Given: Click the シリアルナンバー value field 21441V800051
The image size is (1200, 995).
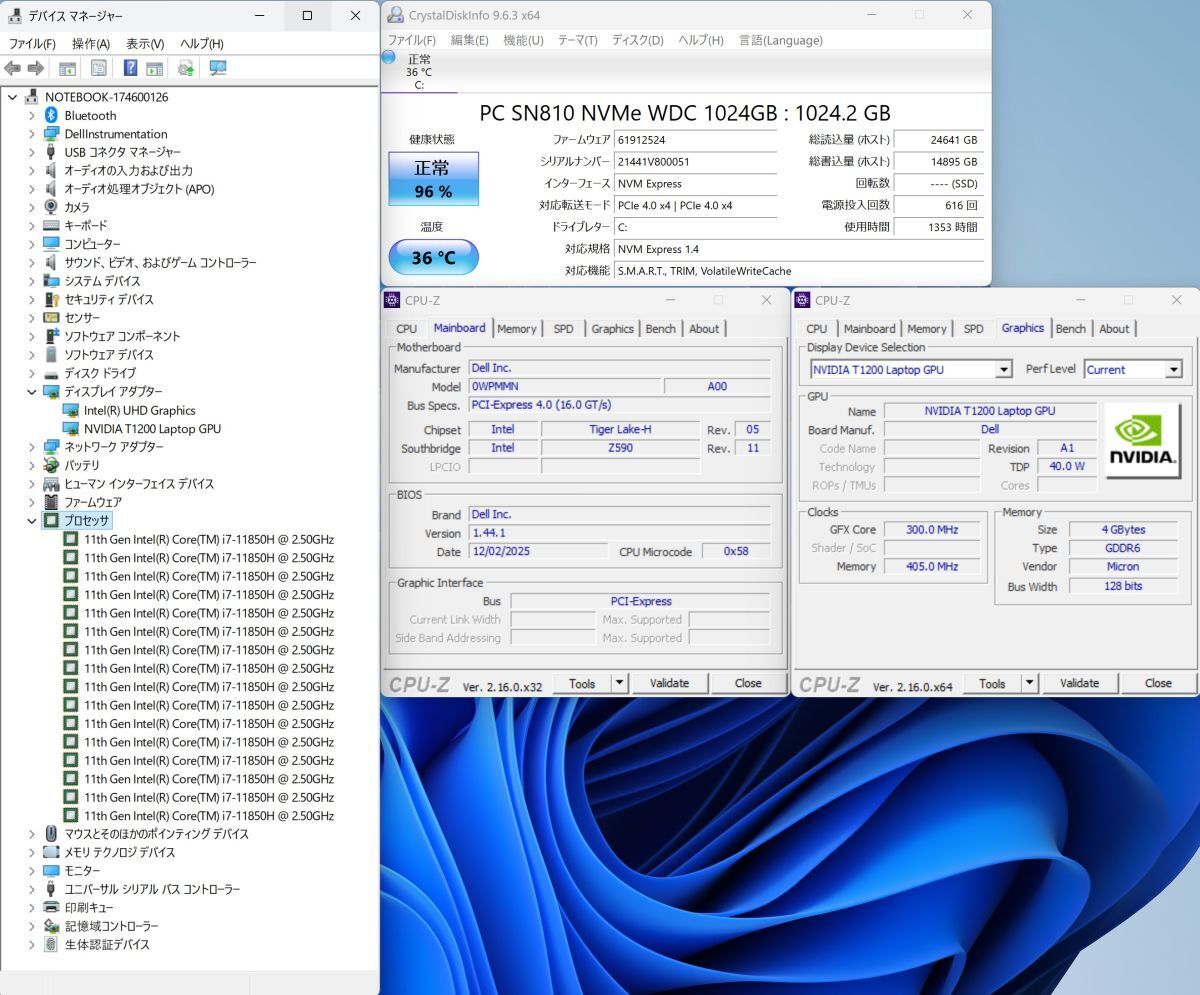Looking at the screenshot, I should pos(695,161).
